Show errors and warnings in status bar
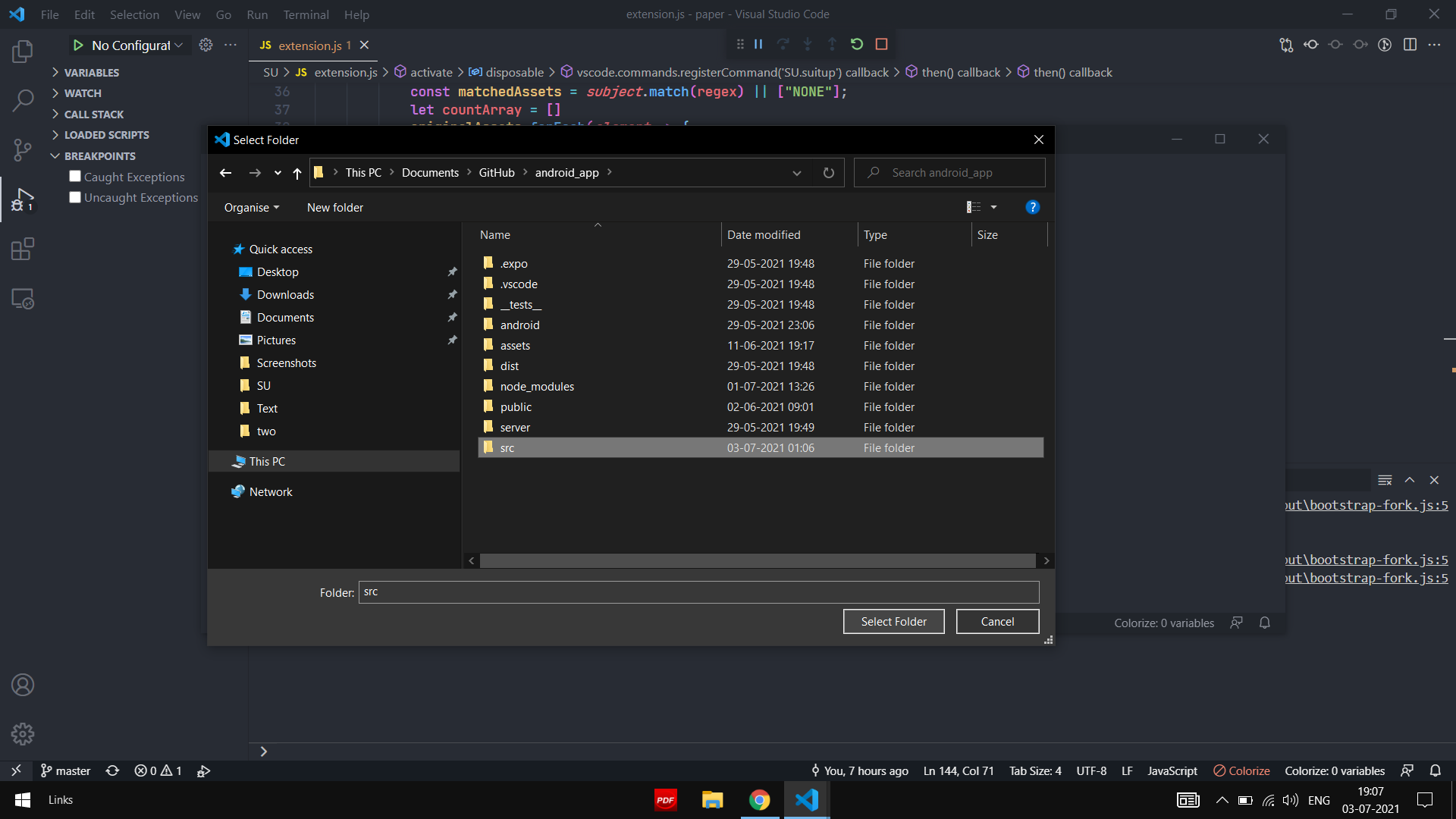Screen dimensions: 1456x819 [158, 770]
